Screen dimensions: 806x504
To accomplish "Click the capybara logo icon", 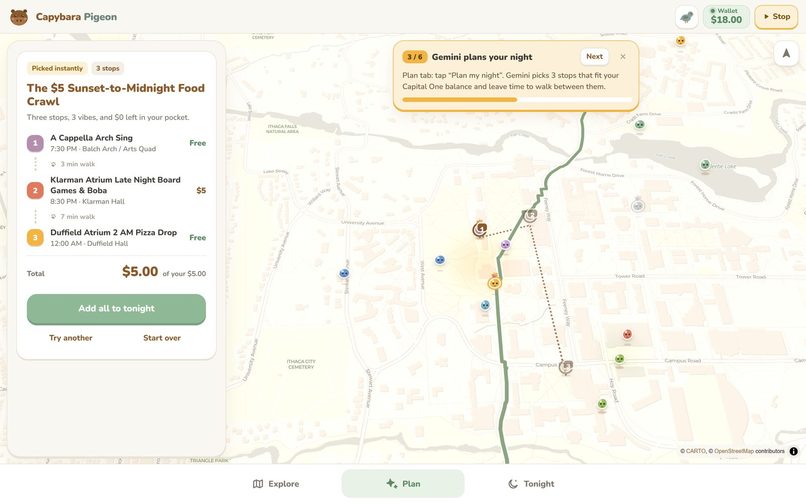I will click(19, 17).
